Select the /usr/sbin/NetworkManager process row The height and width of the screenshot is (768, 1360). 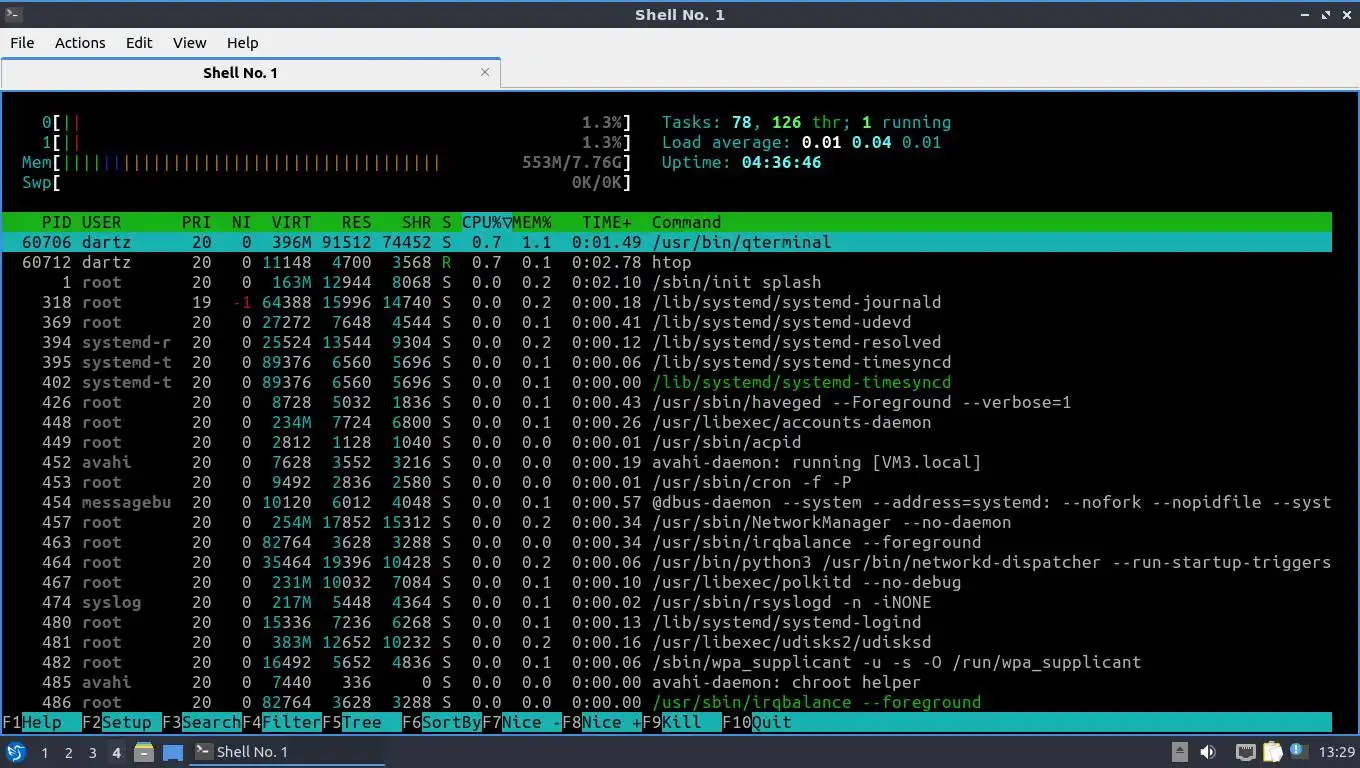(x=667, y=522)
